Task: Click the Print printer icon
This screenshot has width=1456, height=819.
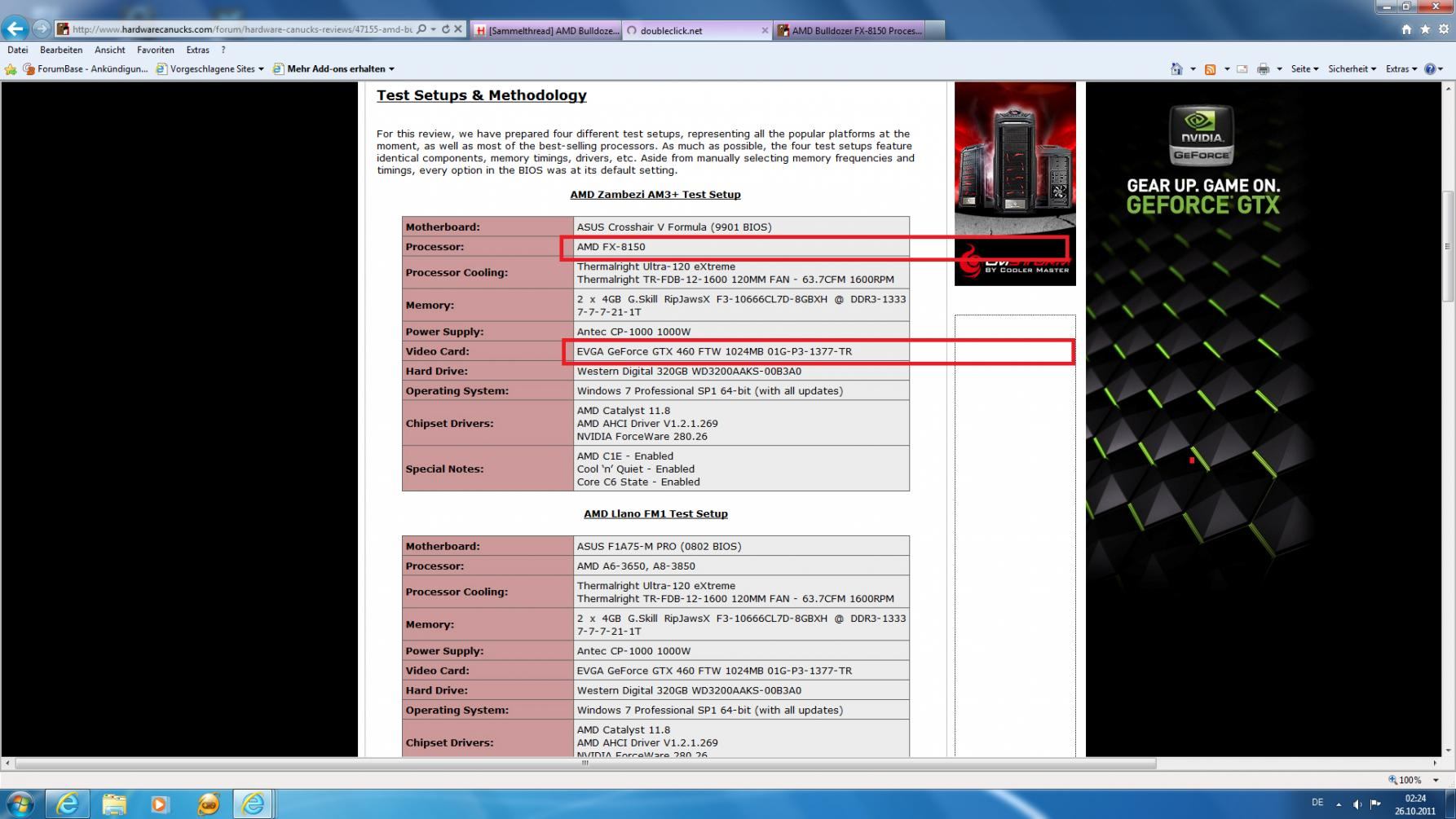Action: coord(1263,69)
